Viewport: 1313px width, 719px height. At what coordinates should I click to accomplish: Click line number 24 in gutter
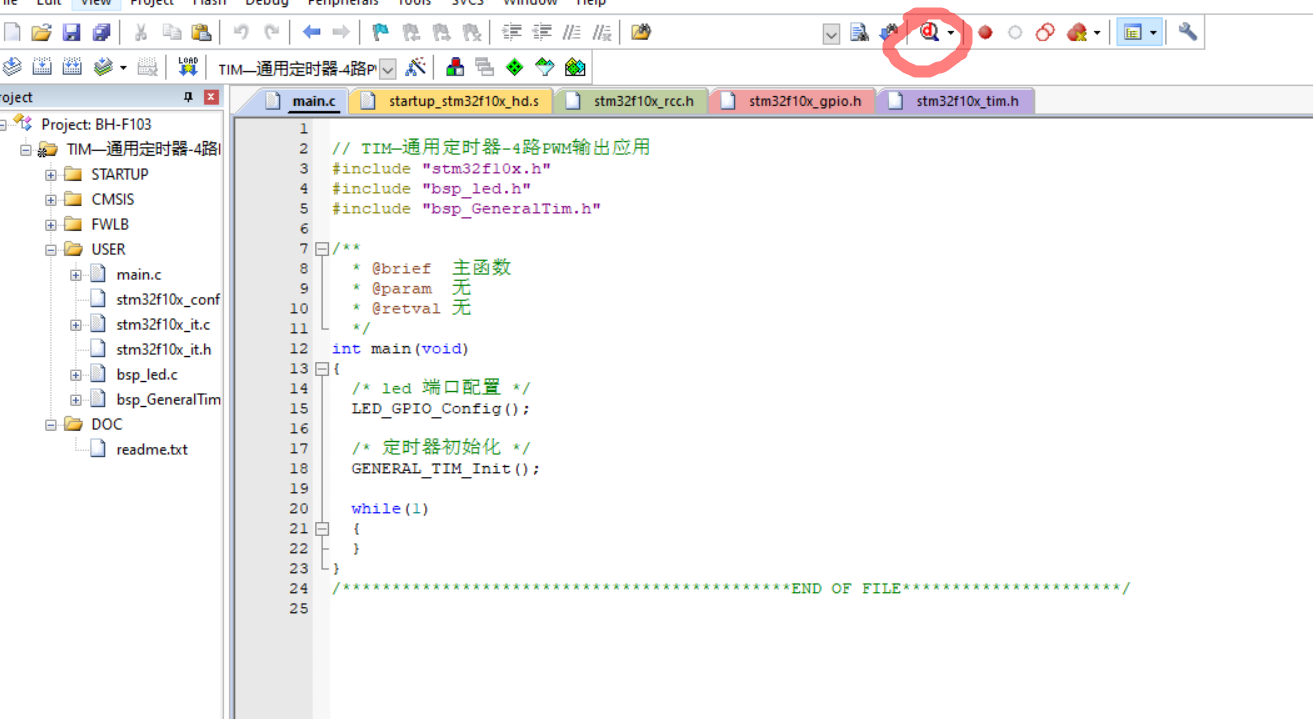pos(299,588)
